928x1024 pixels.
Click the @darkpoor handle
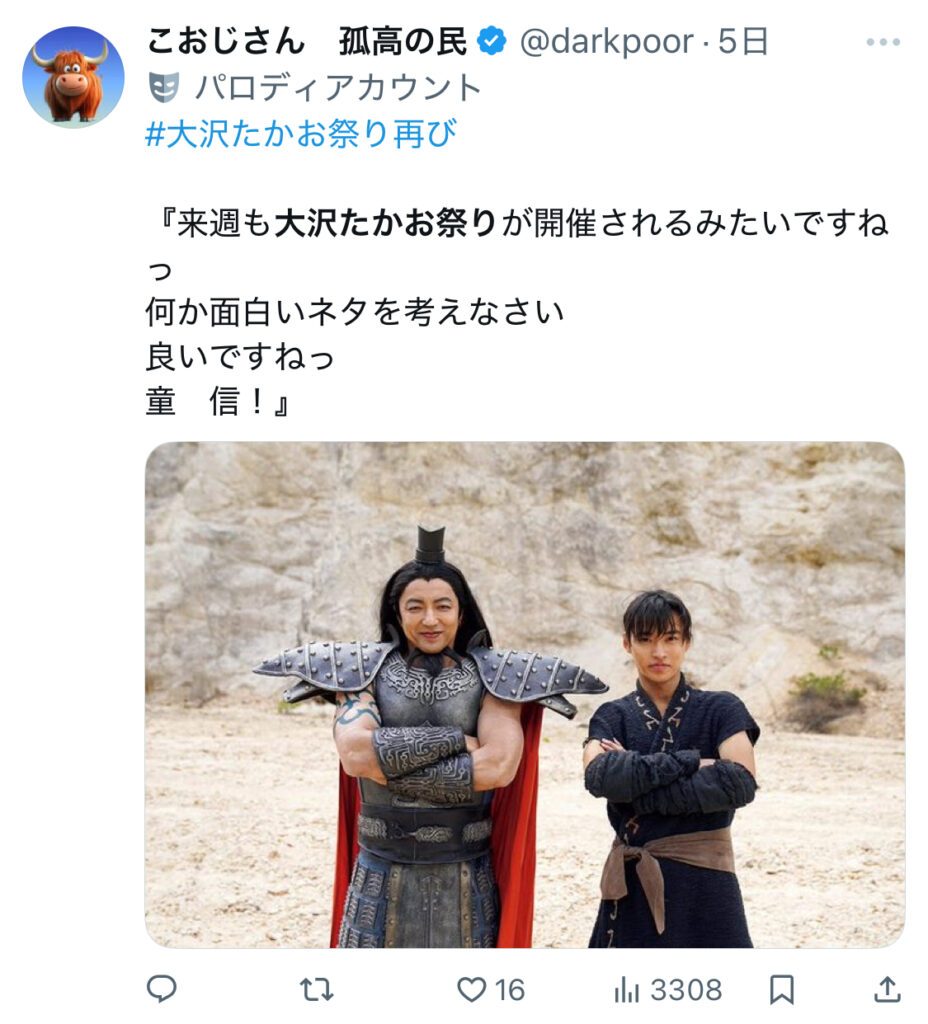click(x=606, y=42)
